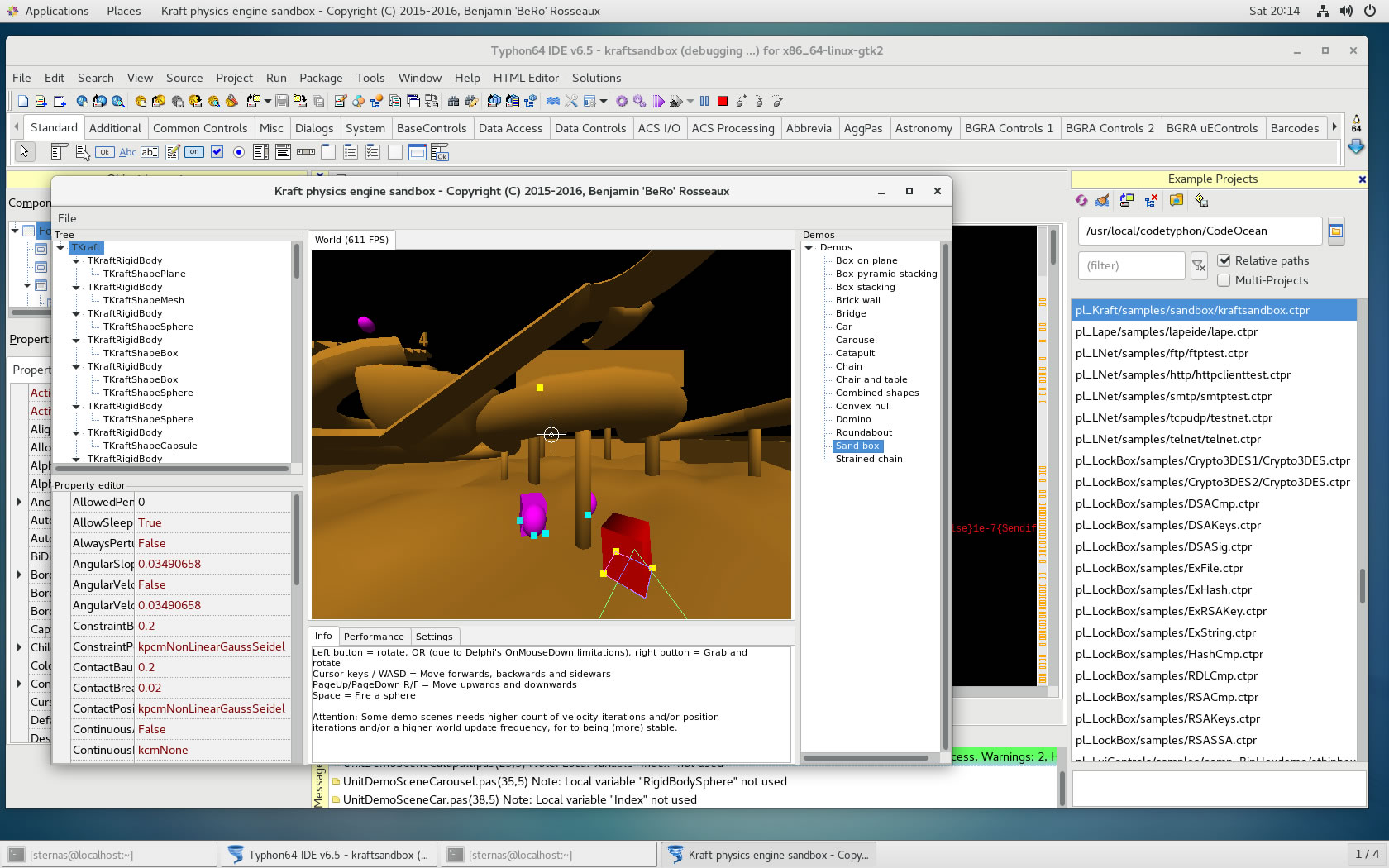Select the Box pyramid stacking demo
1389x868 pixels.
886,274
